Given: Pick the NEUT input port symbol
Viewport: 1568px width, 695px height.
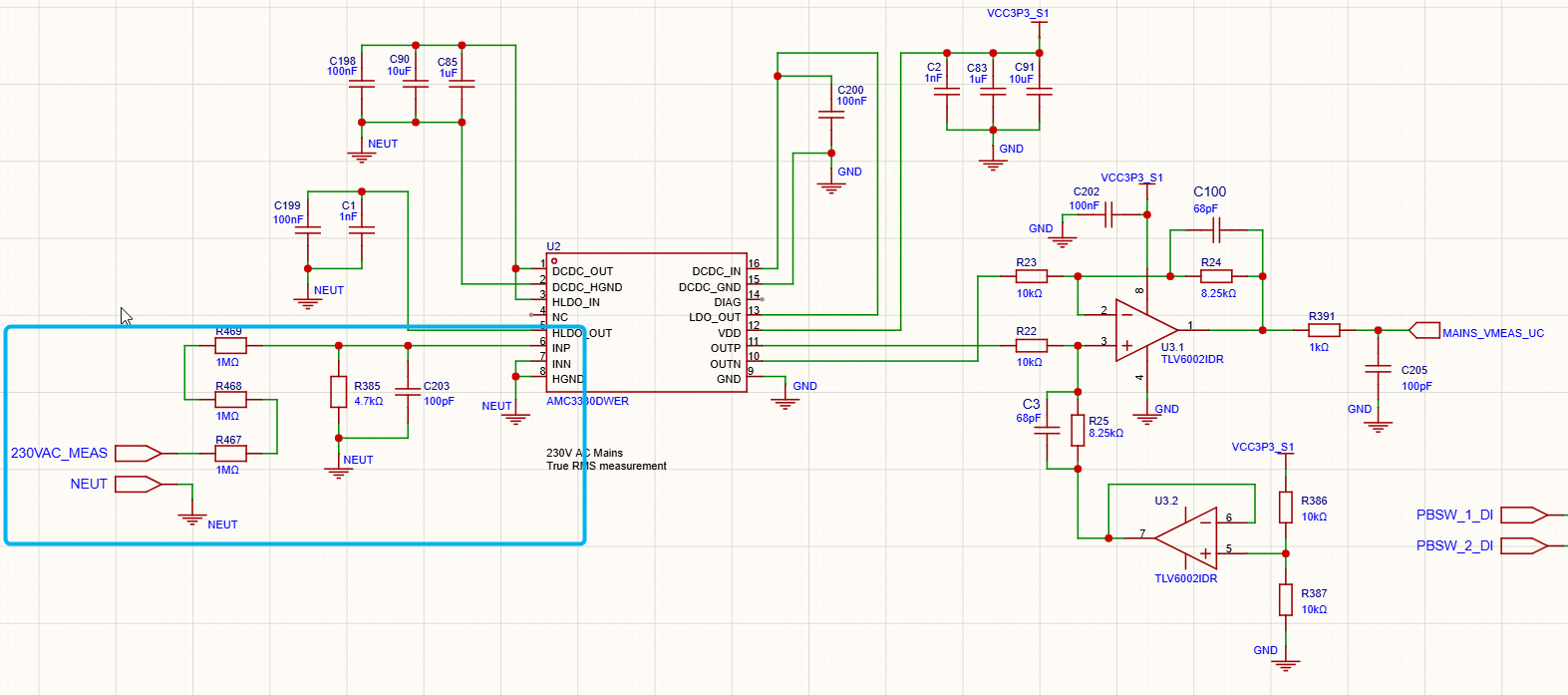Looking at the screenshot, I should 139,485.
